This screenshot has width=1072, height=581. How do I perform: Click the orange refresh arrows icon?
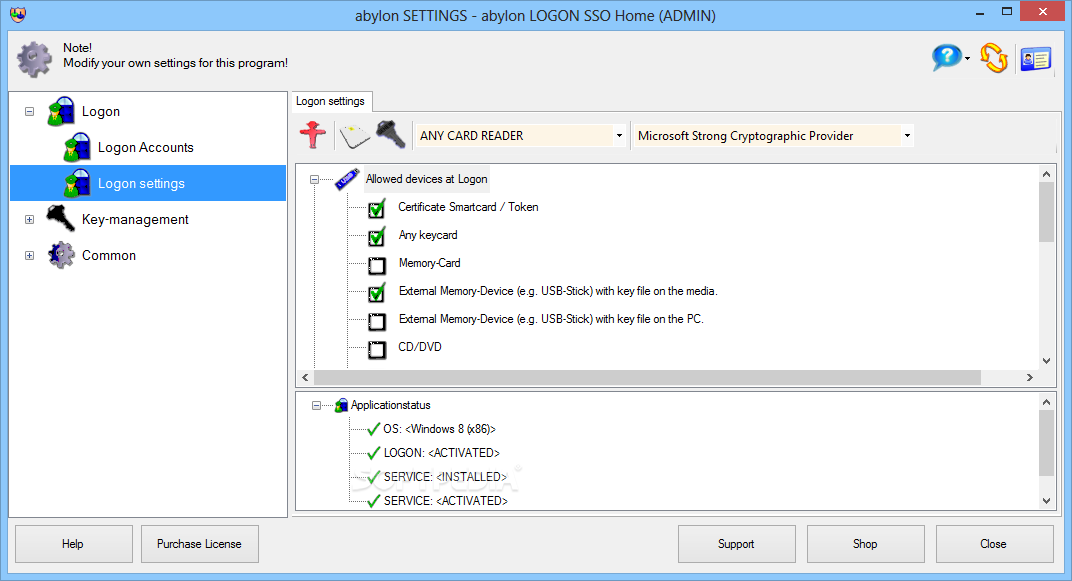[993, 58]
